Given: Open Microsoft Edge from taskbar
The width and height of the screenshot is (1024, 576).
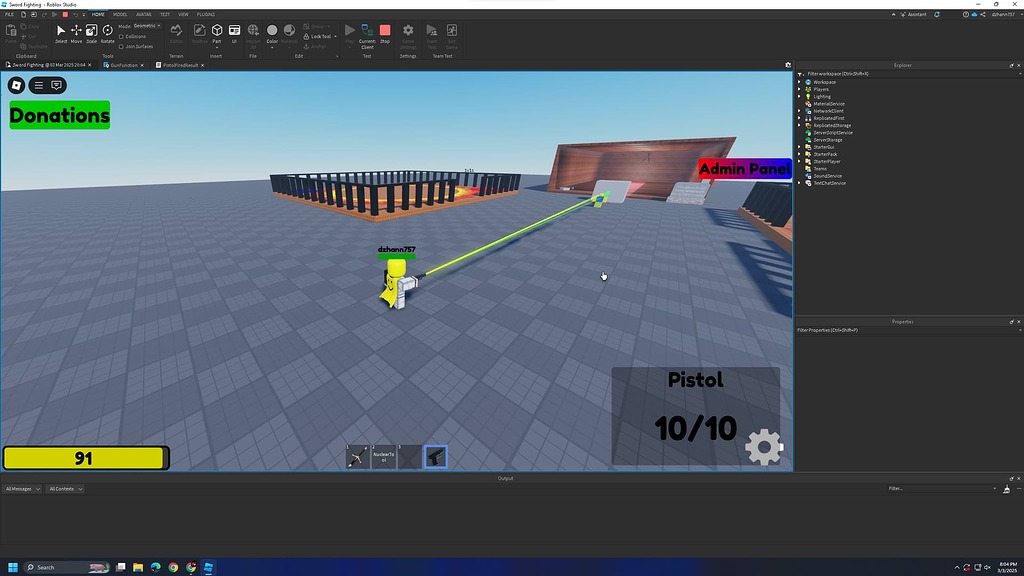Looking at the screenshot, I should (x=155, y=567).
